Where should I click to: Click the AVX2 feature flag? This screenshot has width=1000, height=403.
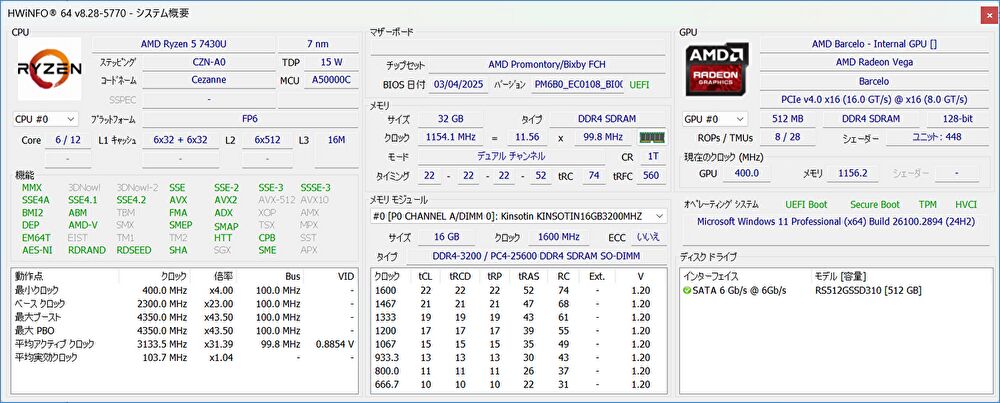226,199
